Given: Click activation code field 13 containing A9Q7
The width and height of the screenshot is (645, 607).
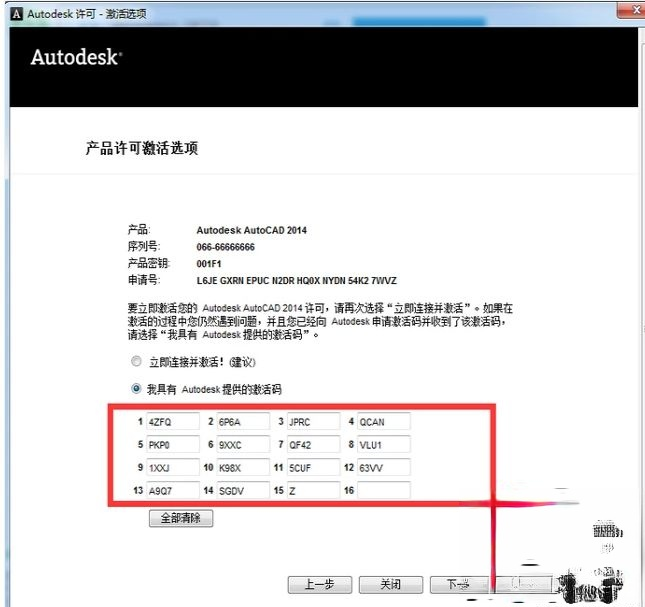Looking at the screenshot, I should click(173, 490).
